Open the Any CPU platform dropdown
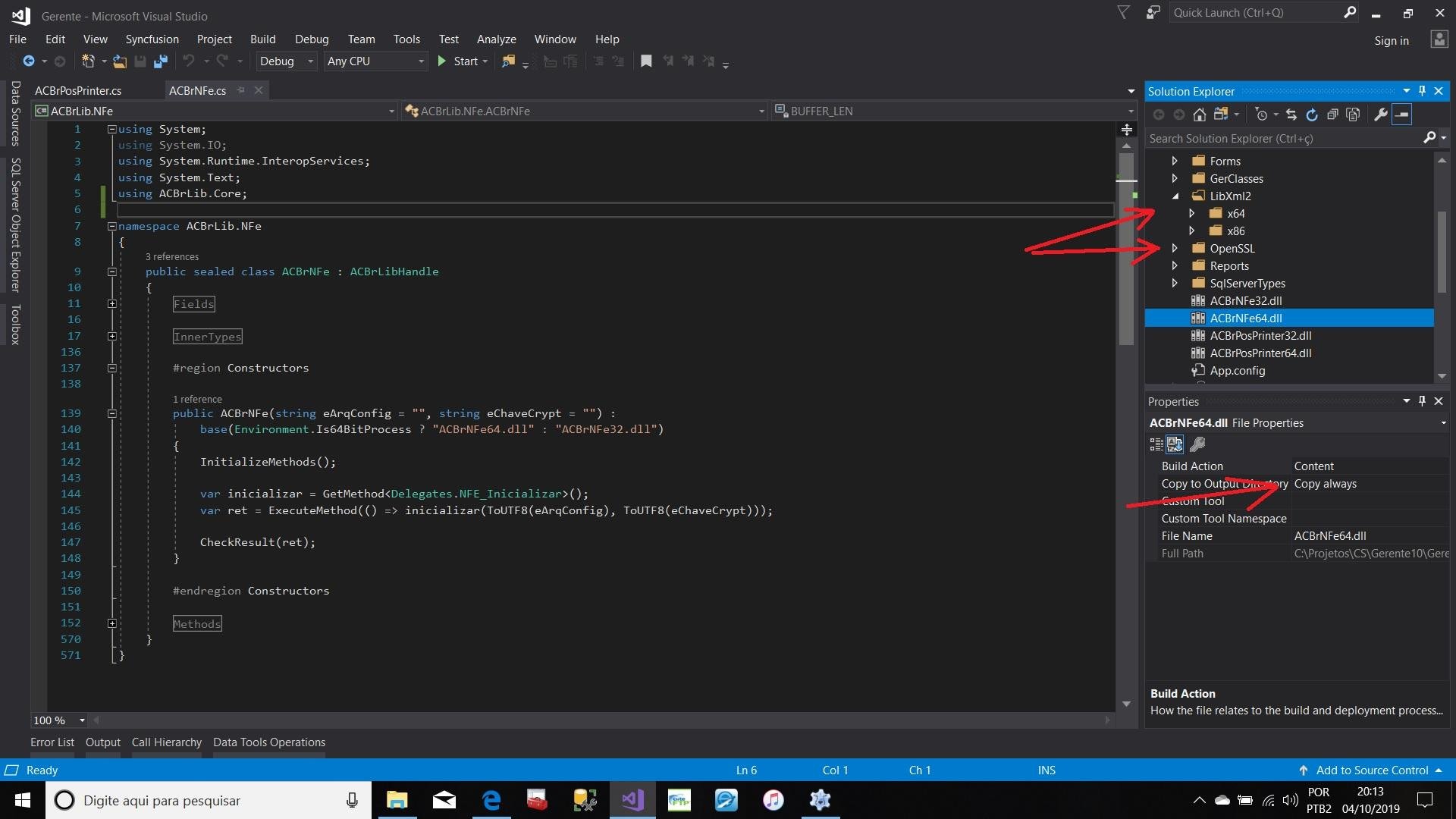 [x=375, y=61]
